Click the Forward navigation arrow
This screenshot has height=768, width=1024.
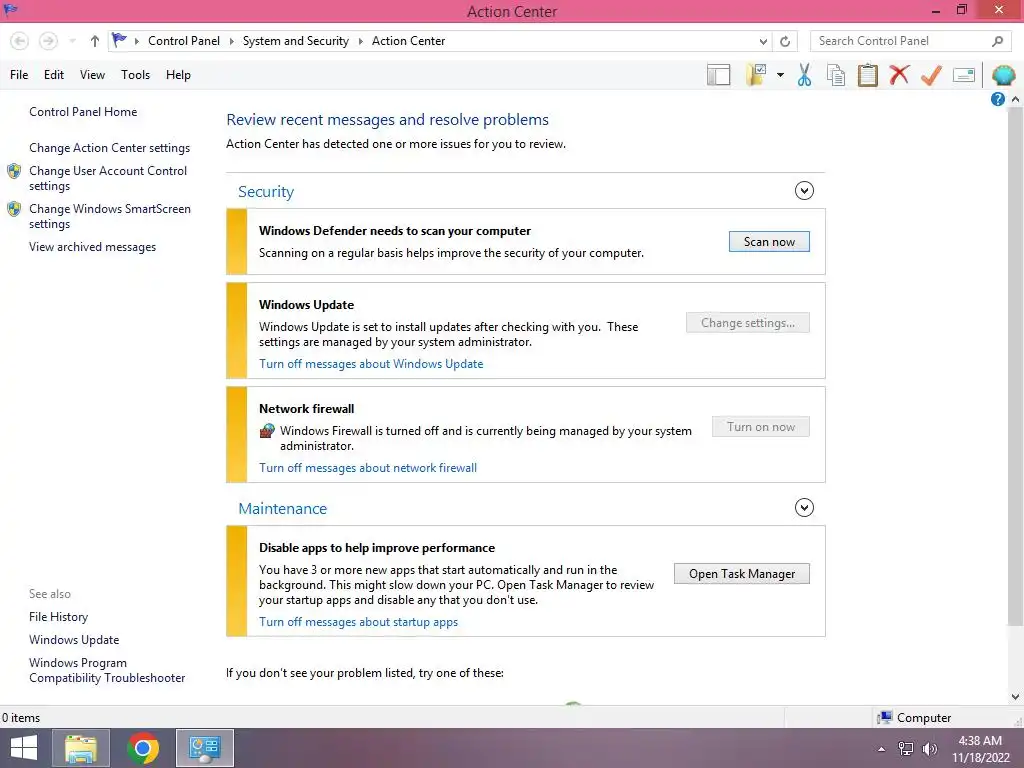(48, 41)
